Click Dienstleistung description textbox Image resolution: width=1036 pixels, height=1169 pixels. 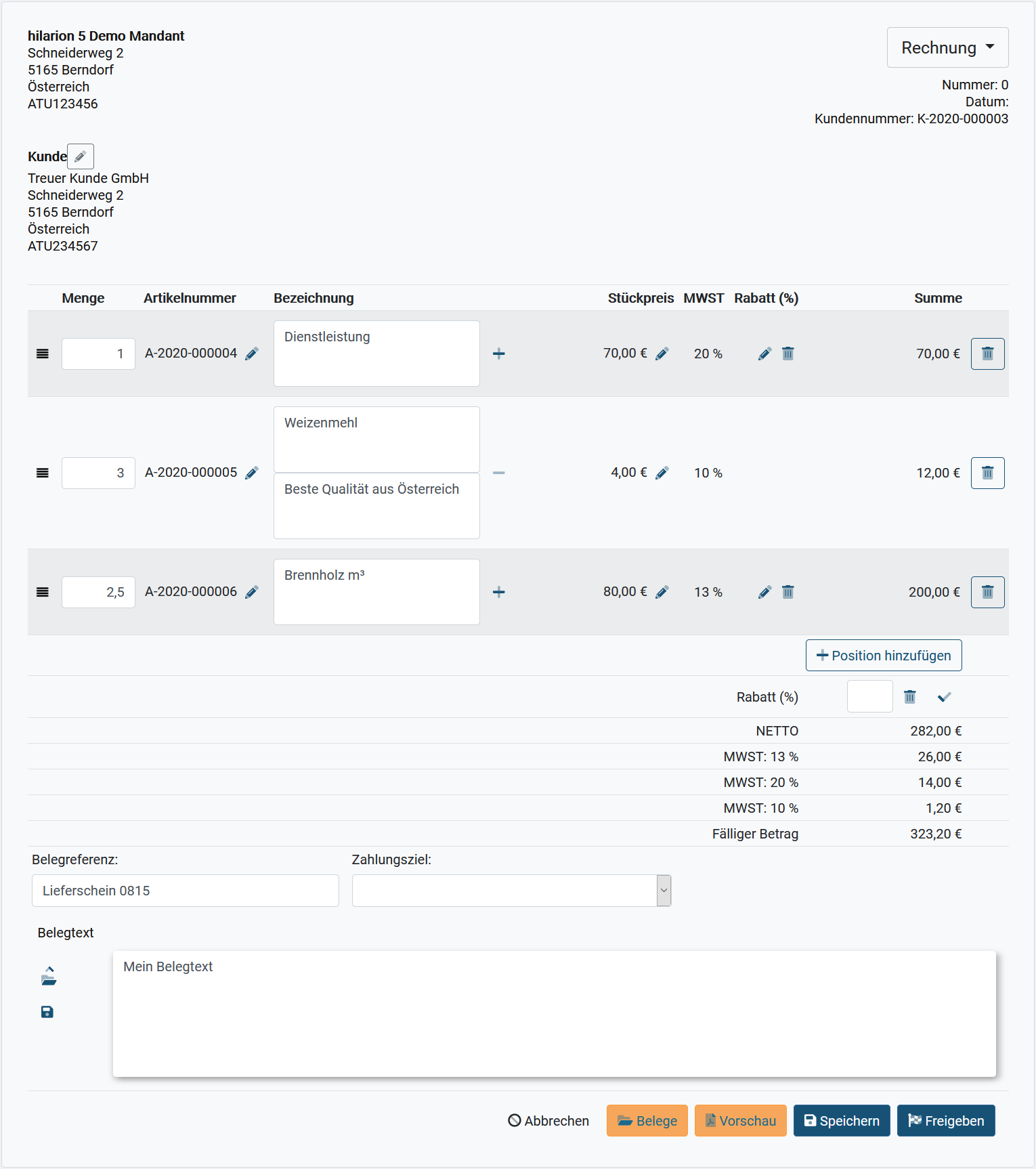376,354
